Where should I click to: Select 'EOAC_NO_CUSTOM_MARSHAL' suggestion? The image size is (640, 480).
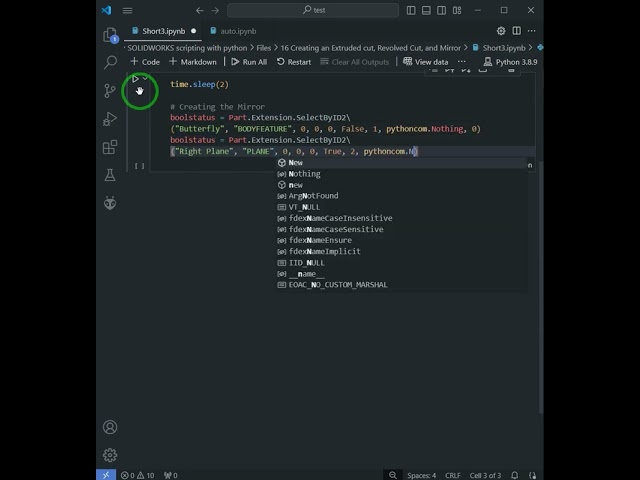click(402, 284)
